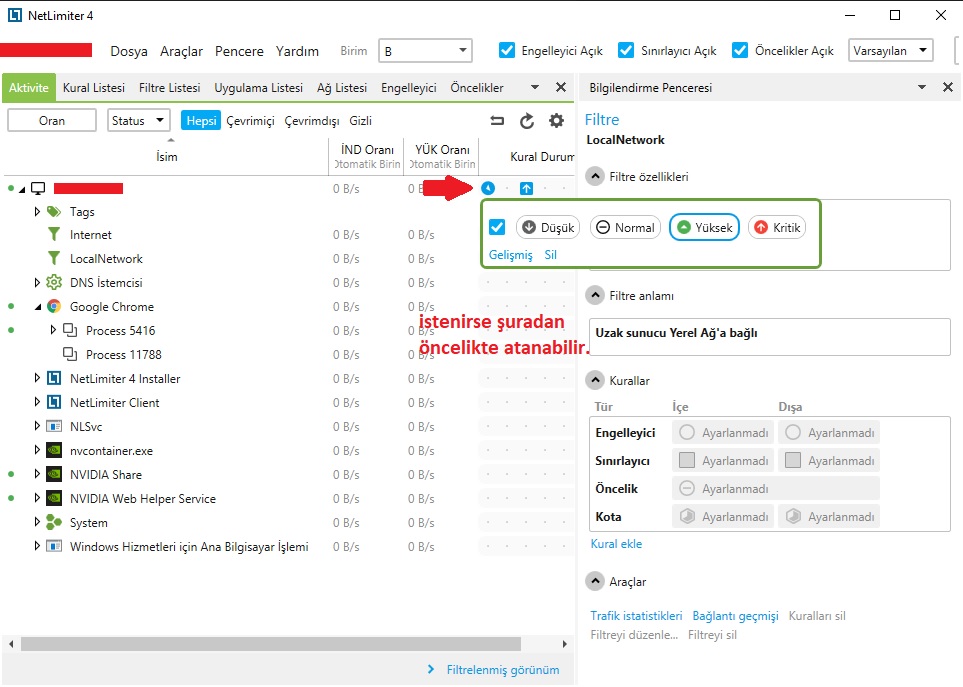The image size is (963, 687).
Task: Click the computer monitor icon in tree root
Action: (38, 188)
